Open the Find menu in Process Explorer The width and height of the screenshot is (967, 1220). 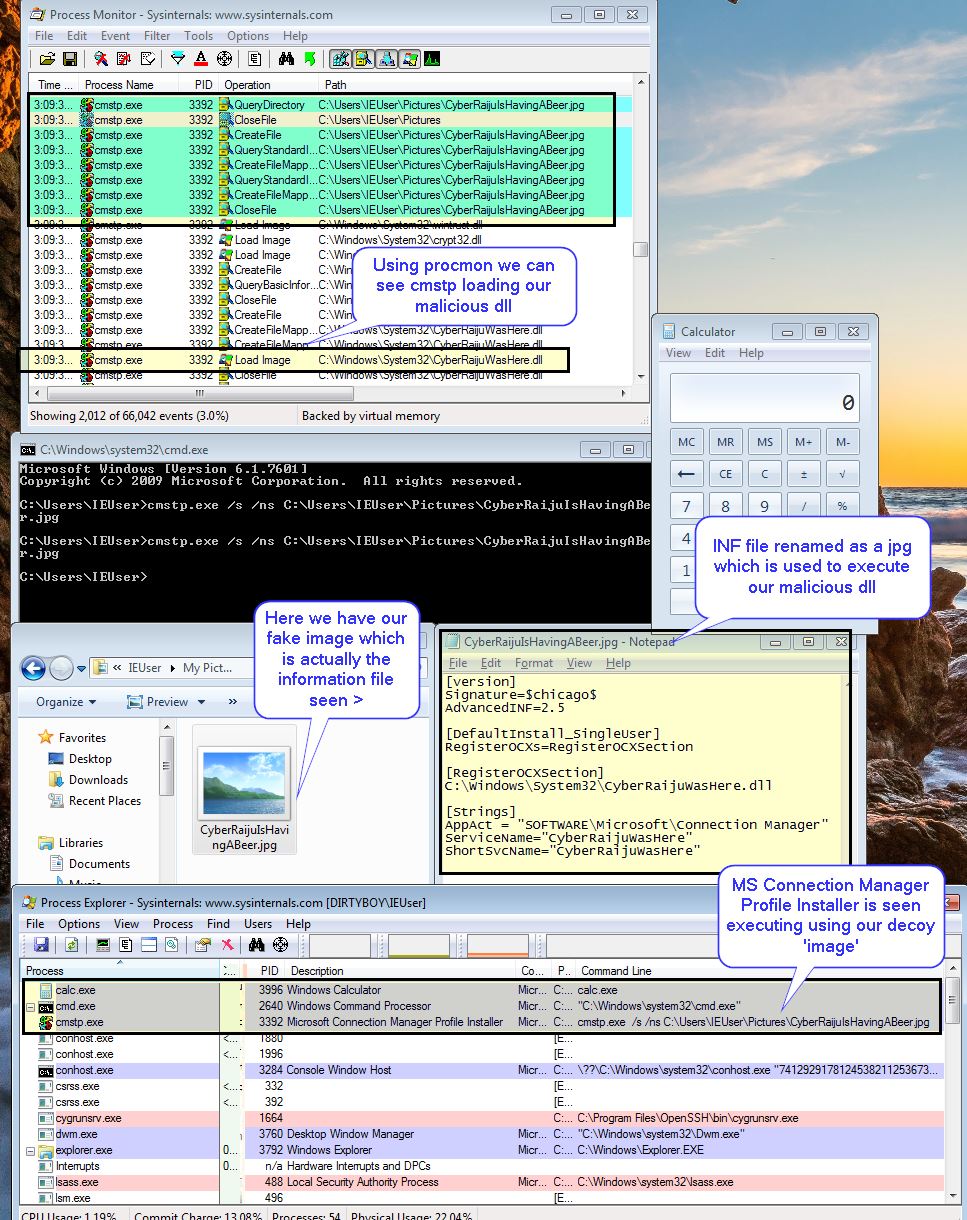[x=218, y=924]
